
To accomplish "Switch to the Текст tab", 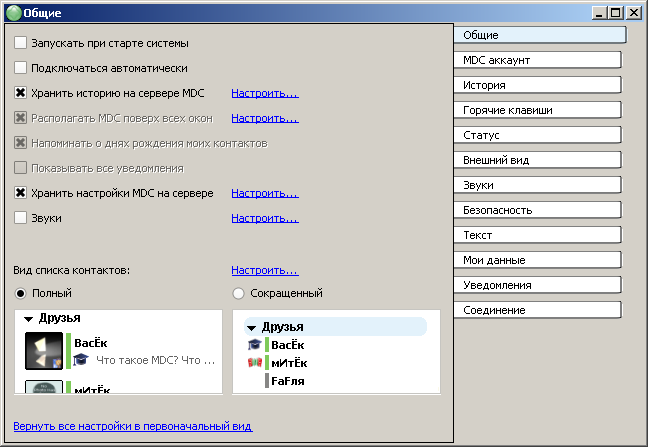I will (537, 235).
